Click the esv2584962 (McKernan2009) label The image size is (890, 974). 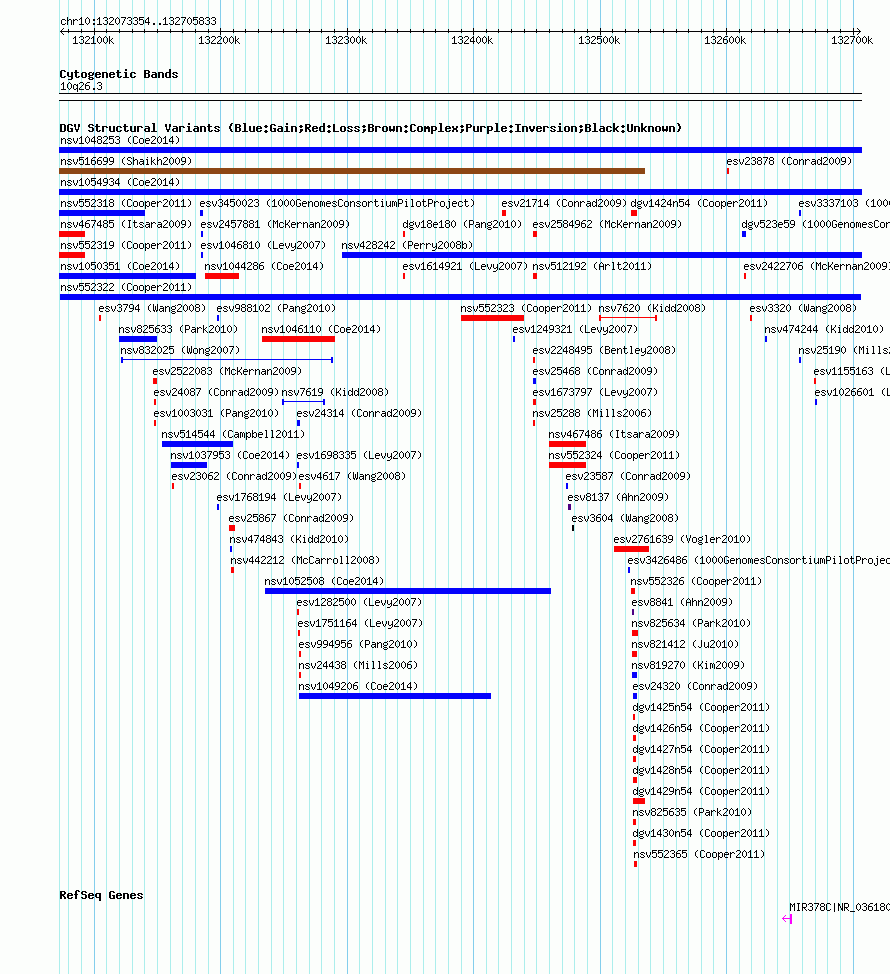607,224
